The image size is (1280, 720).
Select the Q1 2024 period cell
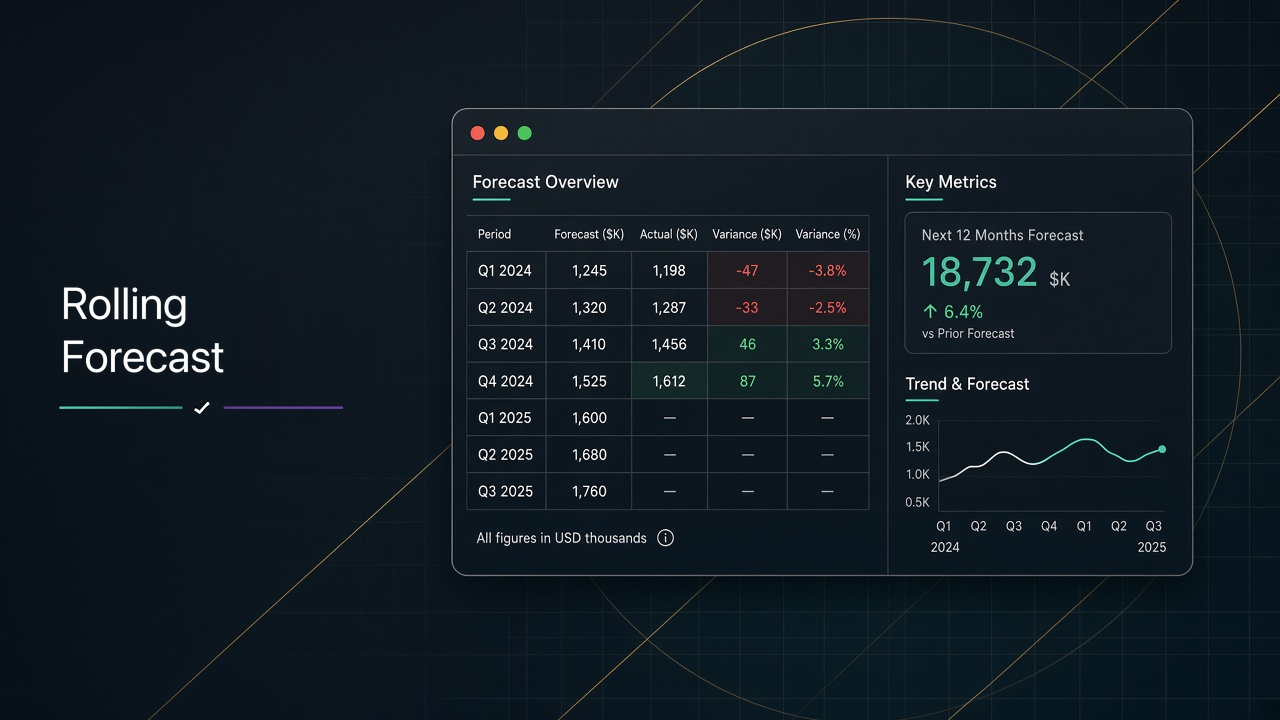point(505,270)
